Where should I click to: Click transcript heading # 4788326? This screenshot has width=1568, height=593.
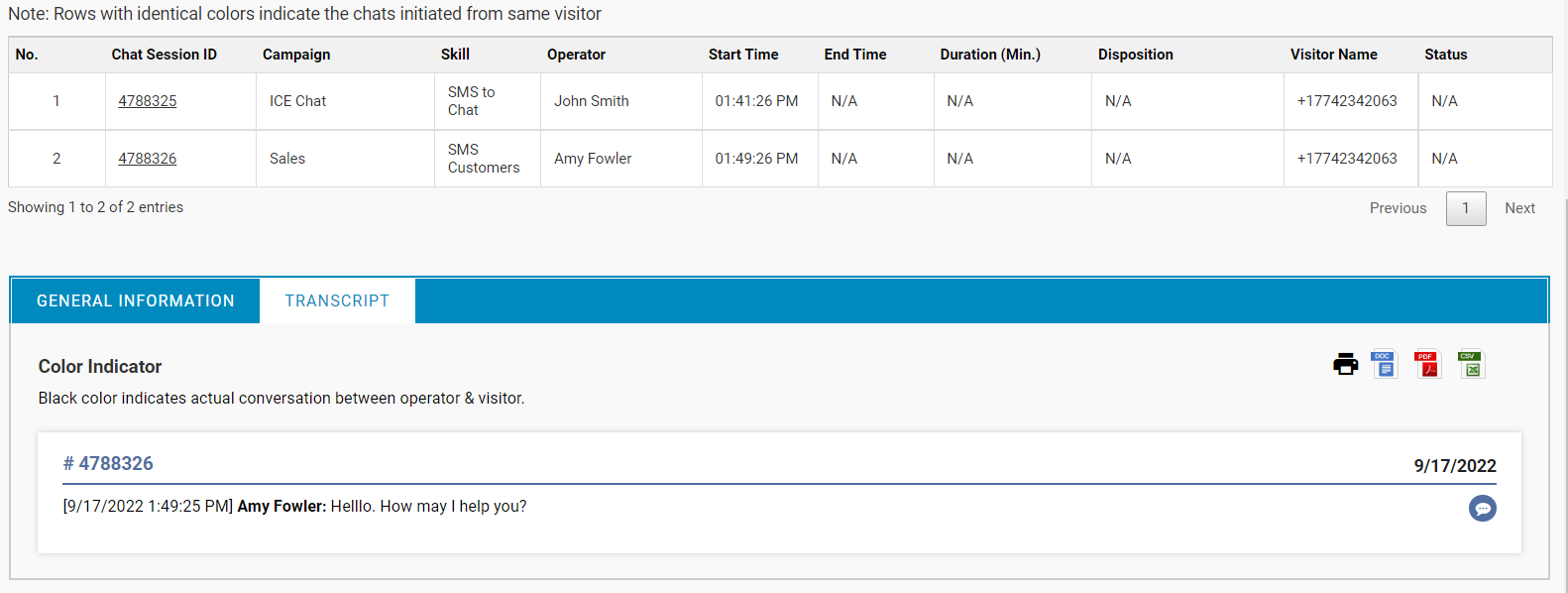click(108, 464)
